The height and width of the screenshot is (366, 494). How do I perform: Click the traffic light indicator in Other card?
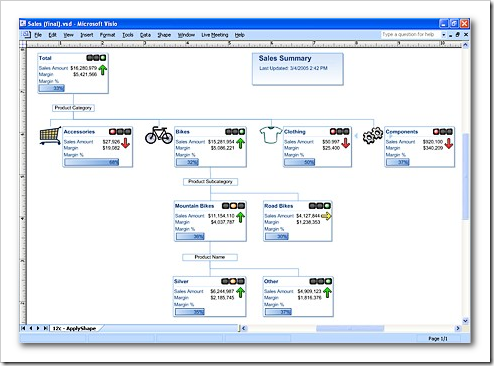coord(321,281)
